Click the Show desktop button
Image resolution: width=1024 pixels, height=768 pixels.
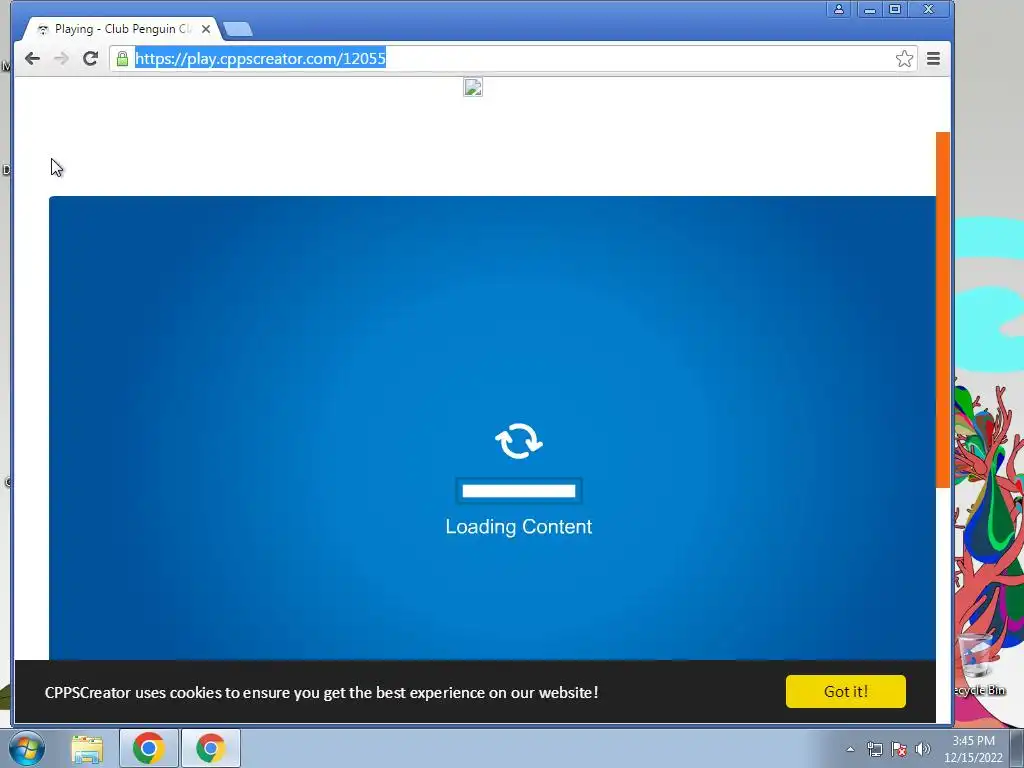click(1017, 748)
